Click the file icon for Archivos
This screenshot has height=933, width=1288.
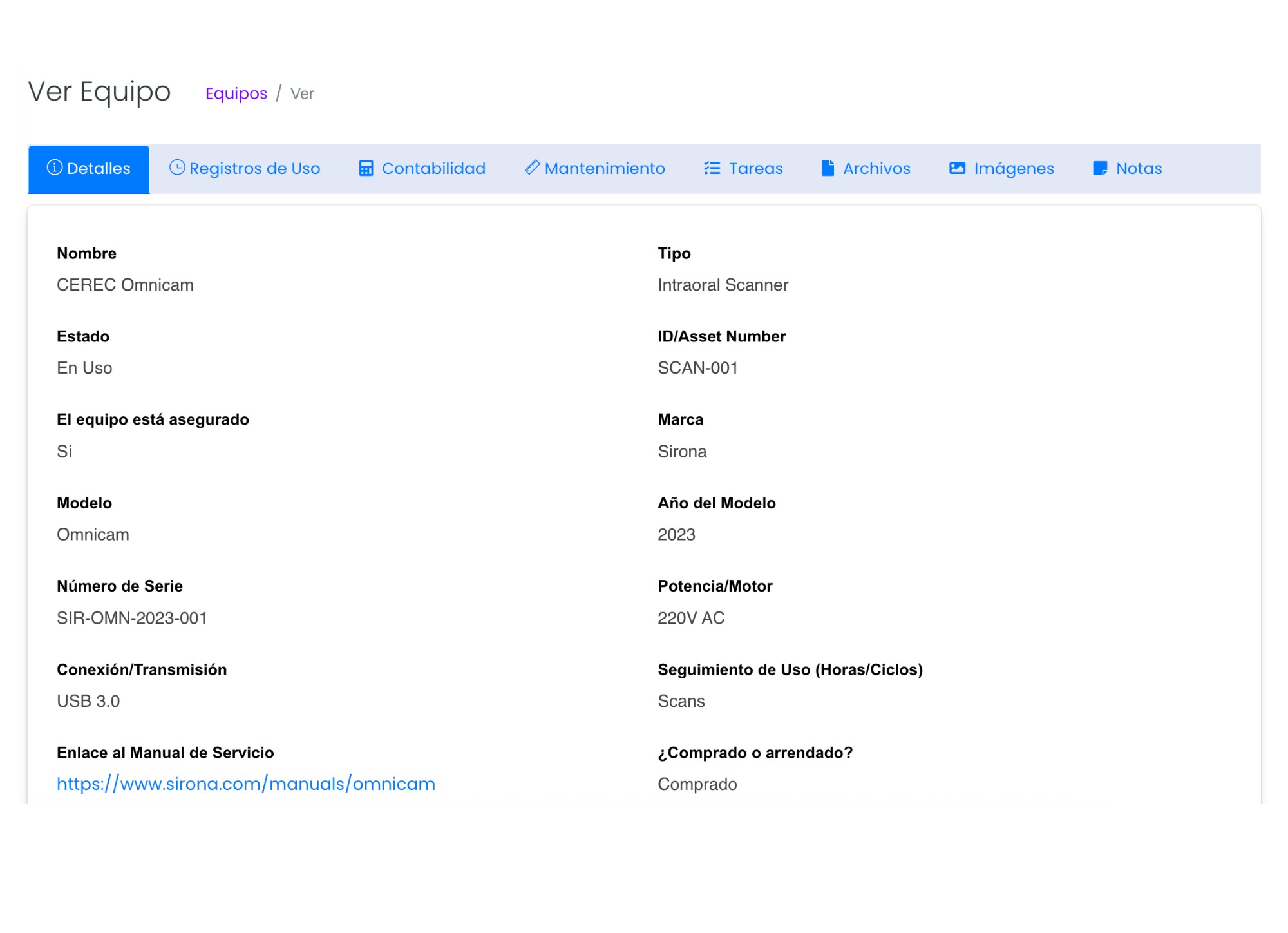[828, 168]
